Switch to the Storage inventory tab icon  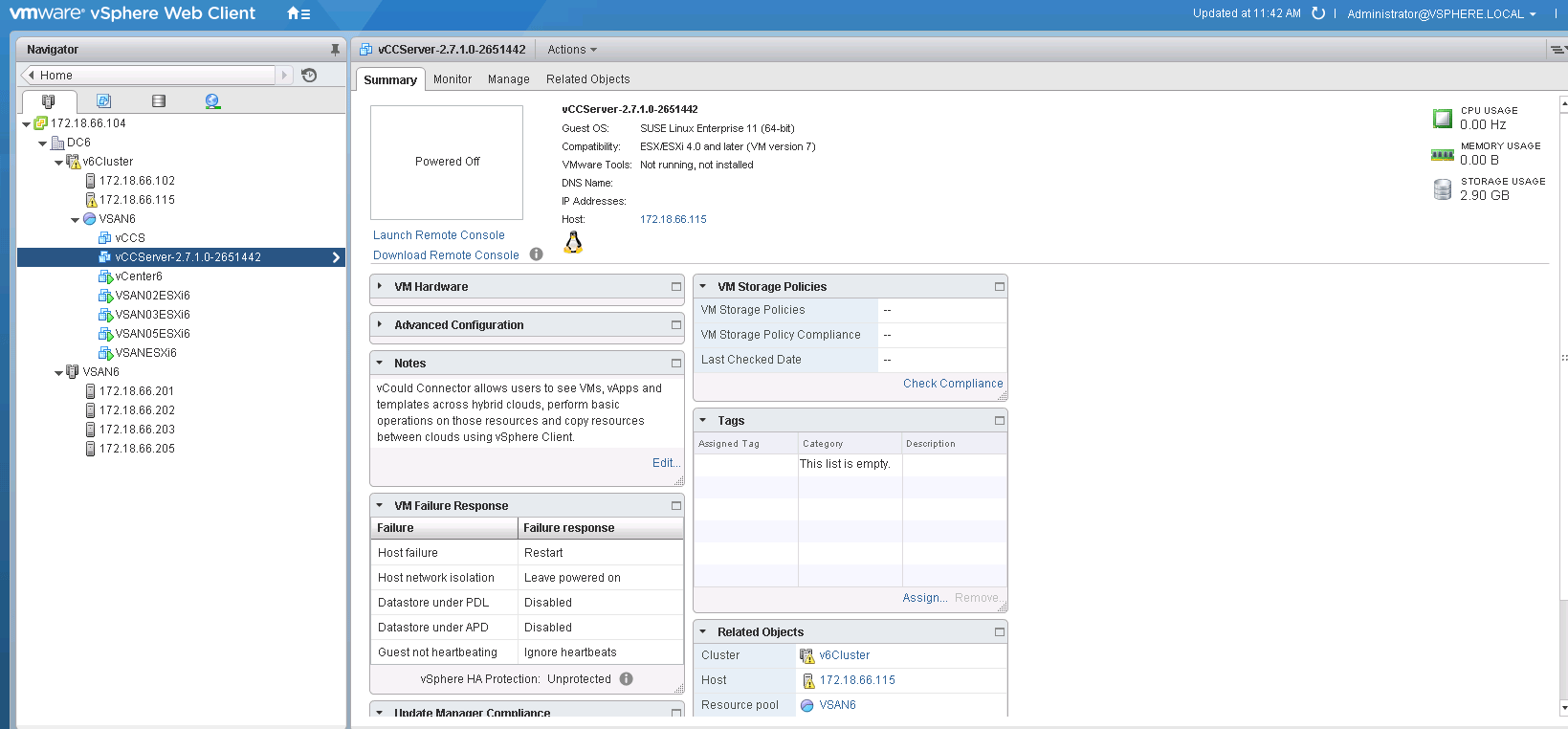coord(159,101)
